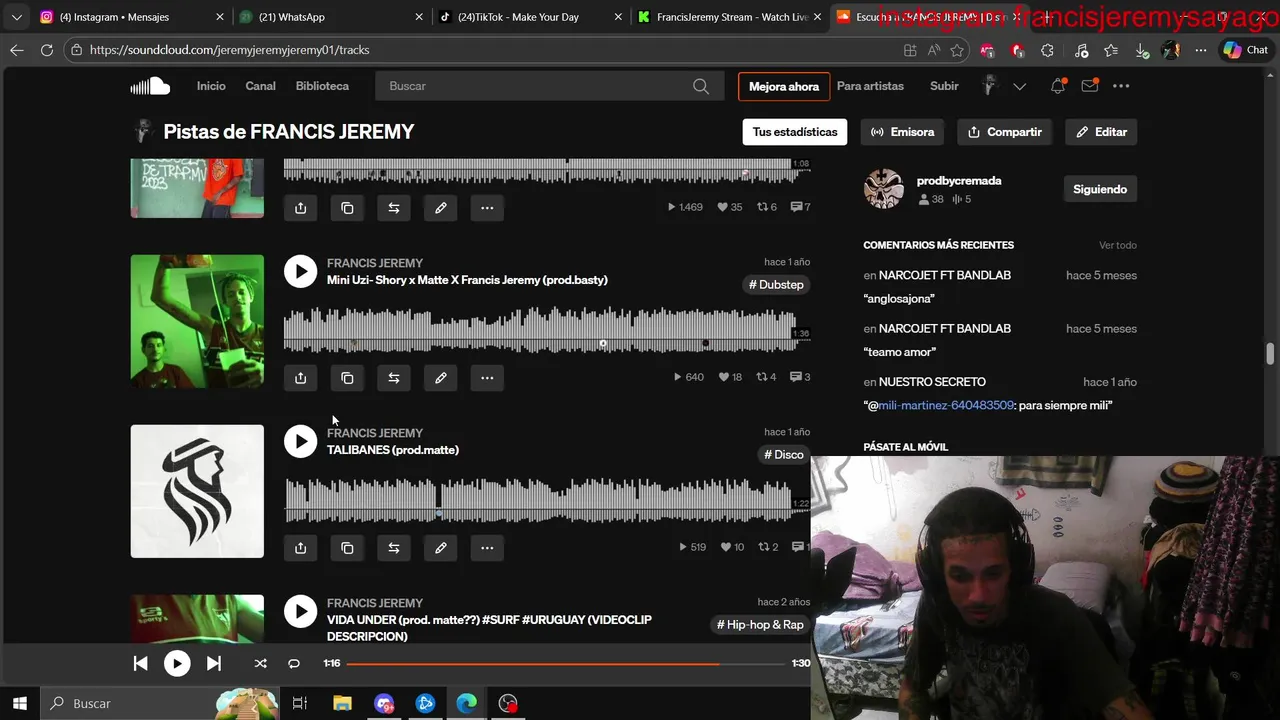
Task: Open Copilot Chat button
Action: [x=1245, y=50]
